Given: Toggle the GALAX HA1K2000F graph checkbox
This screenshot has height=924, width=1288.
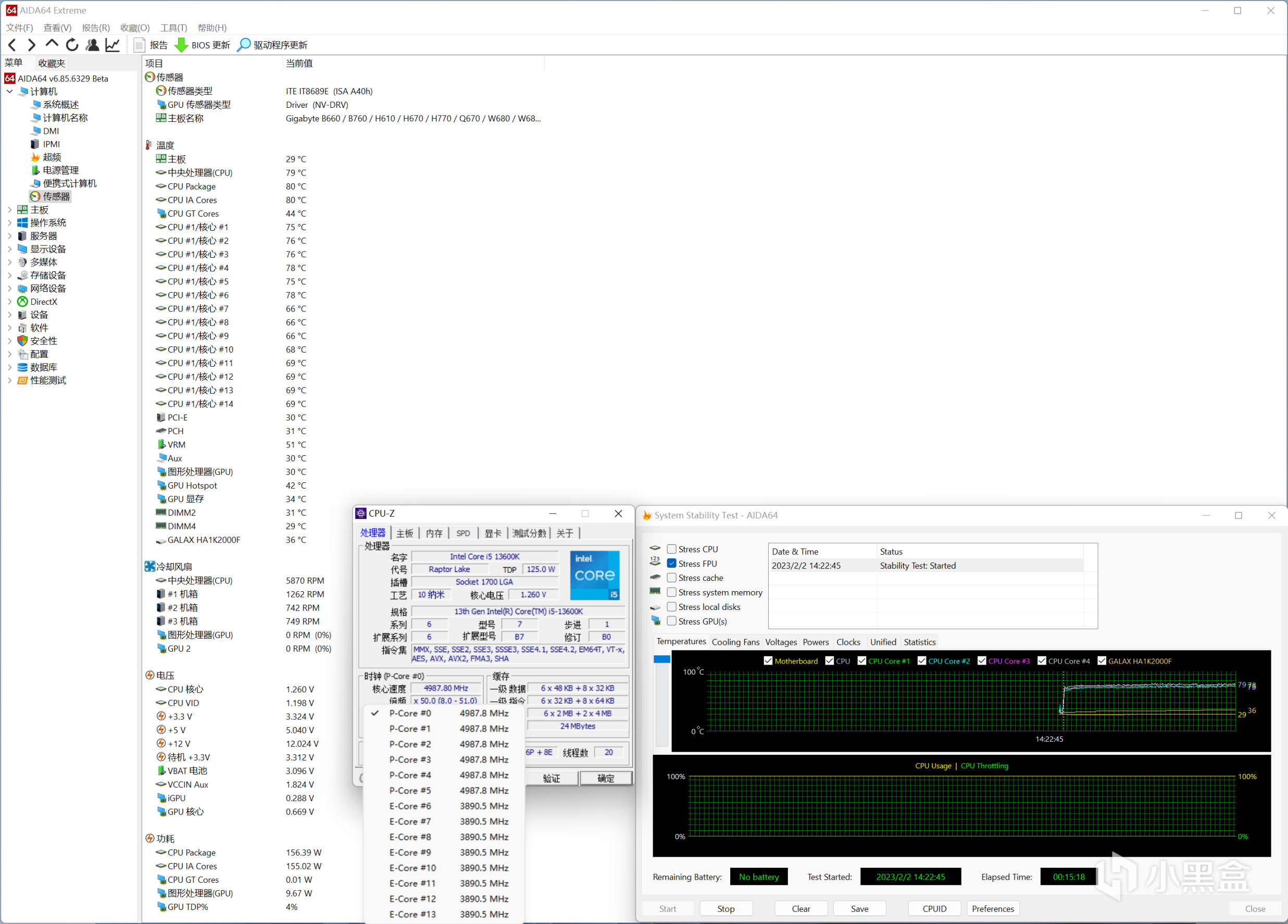Looking at the screenshot, I should click(1101, 661).
